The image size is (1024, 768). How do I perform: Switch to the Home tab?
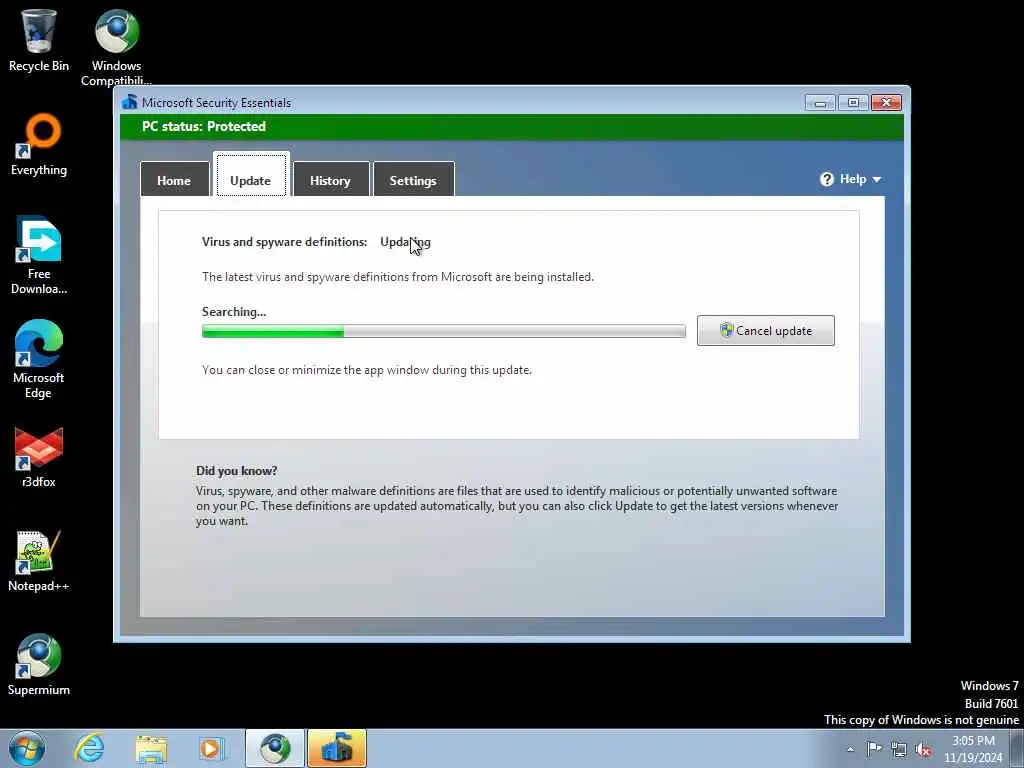pyautogui.click(x=174, y=180)
